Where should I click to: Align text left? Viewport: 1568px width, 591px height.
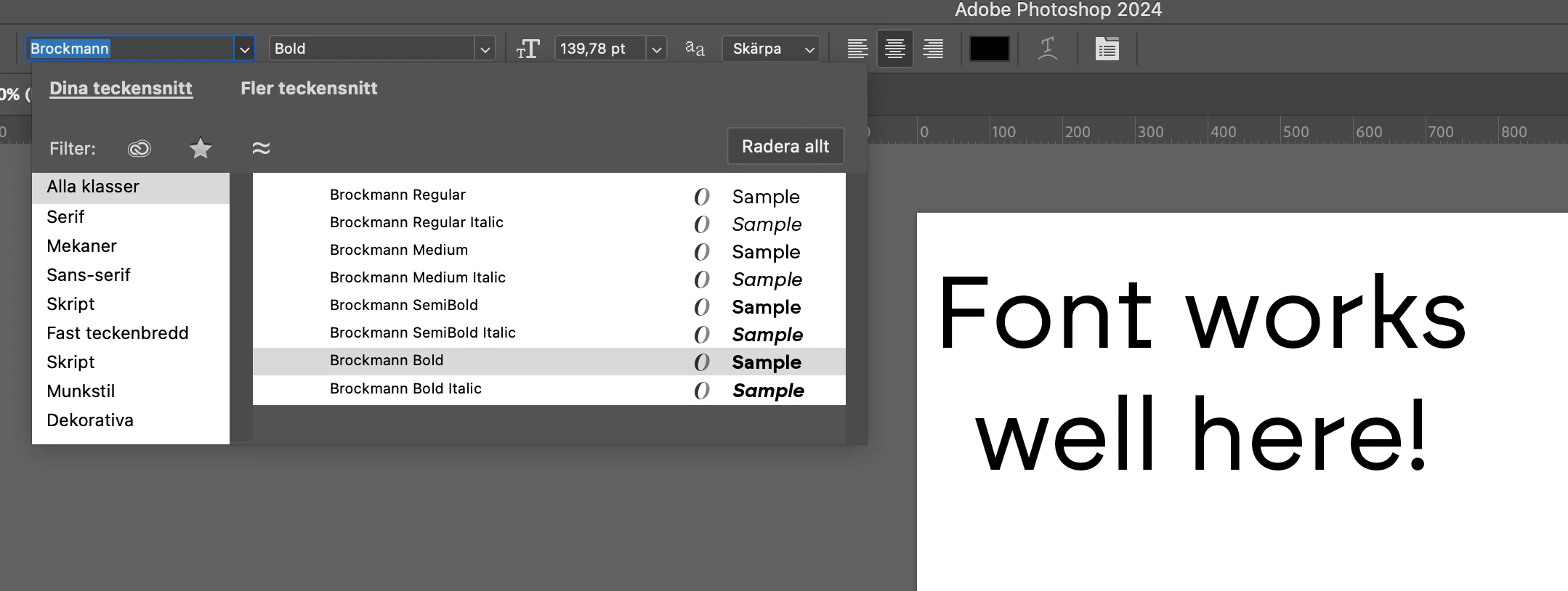tap(857, 49)
